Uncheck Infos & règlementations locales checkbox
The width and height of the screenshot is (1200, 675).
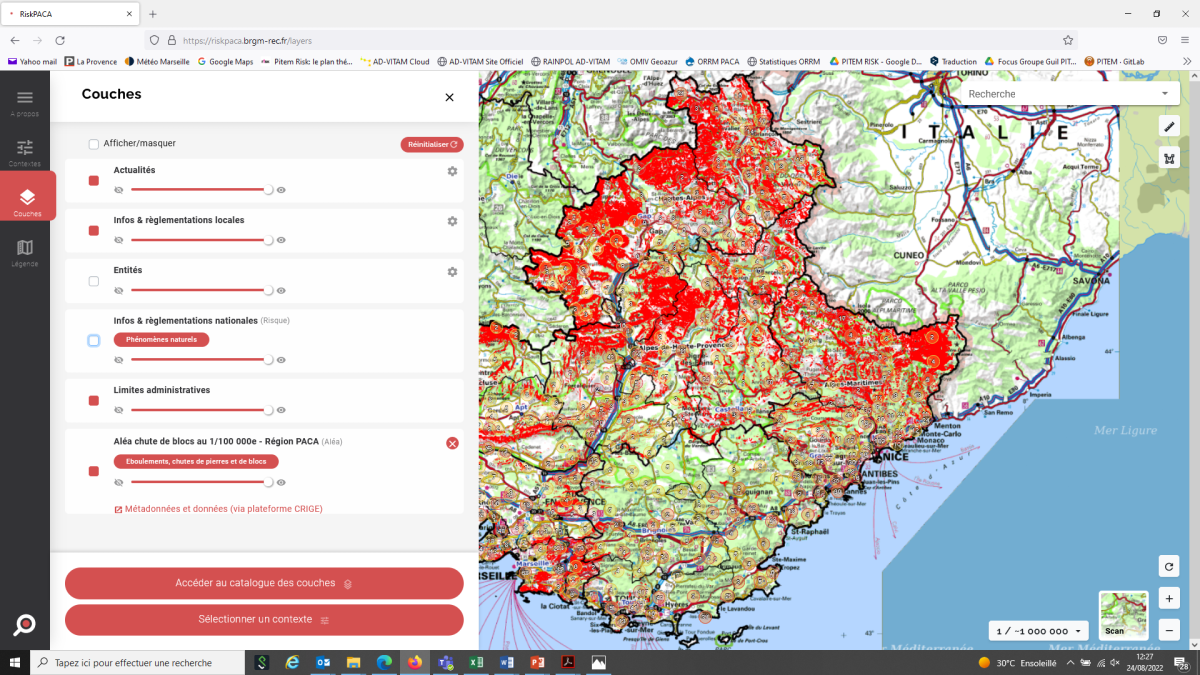click(x=94, y=231)
